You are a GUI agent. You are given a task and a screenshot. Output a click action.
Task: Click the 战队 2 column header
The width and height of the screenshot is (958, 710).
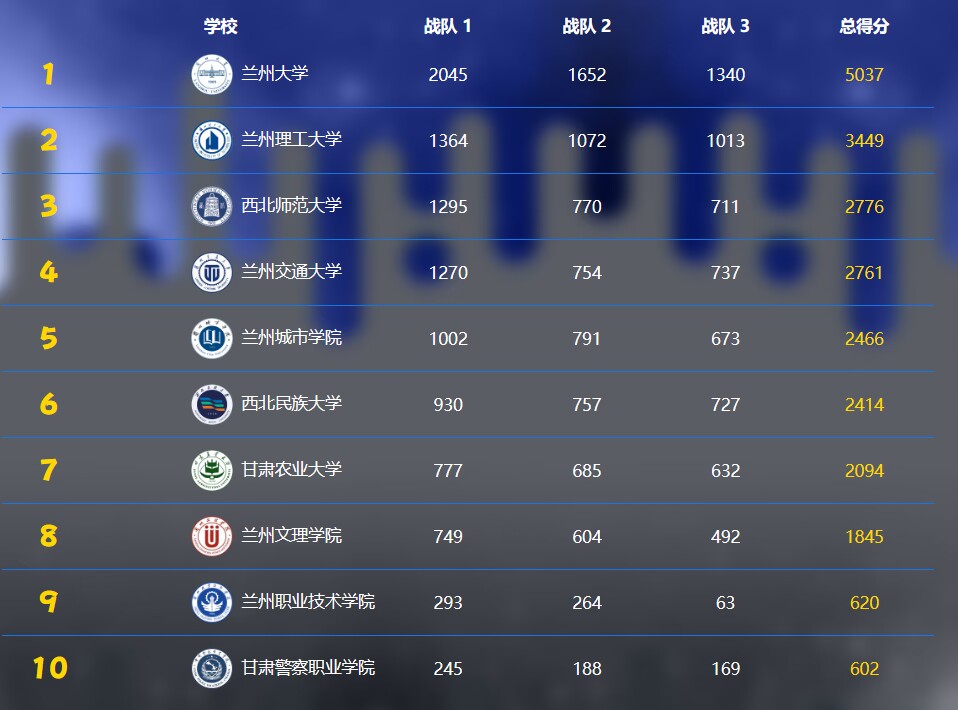click(586, 27)
